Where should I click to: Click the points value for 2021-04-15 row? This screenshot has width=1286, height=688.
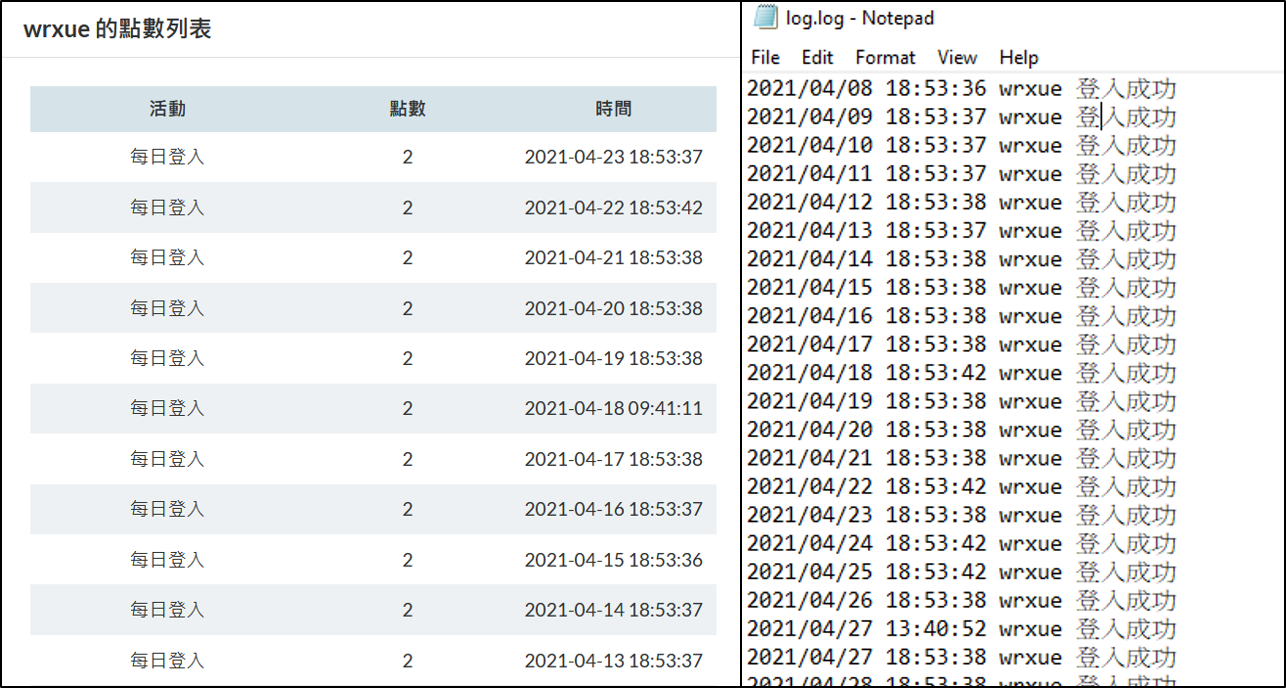tap(407, 560)
